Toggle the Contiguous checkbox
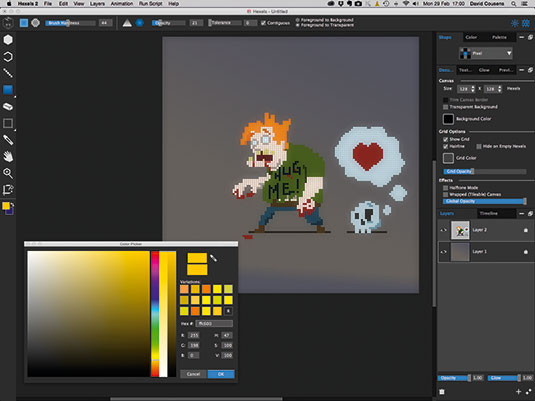 coord(263,23)
